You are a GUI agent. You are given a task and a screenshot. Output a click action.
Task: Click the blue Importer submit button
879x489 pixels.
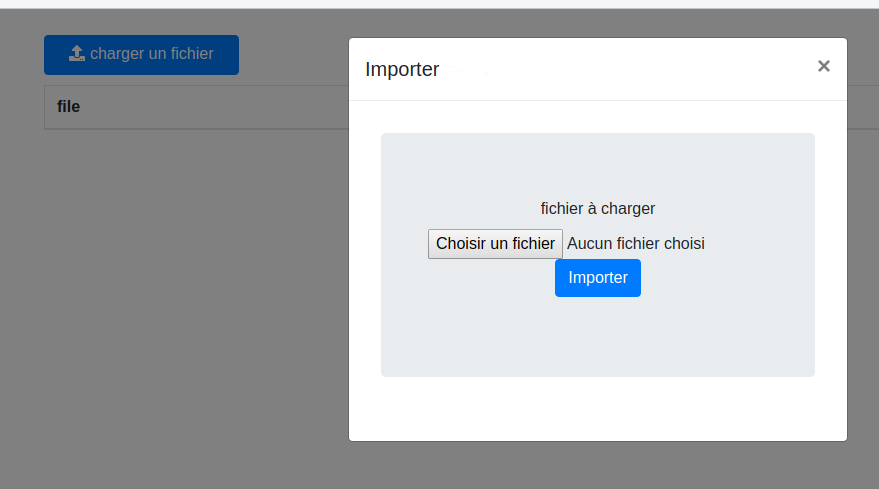[597, 278]
